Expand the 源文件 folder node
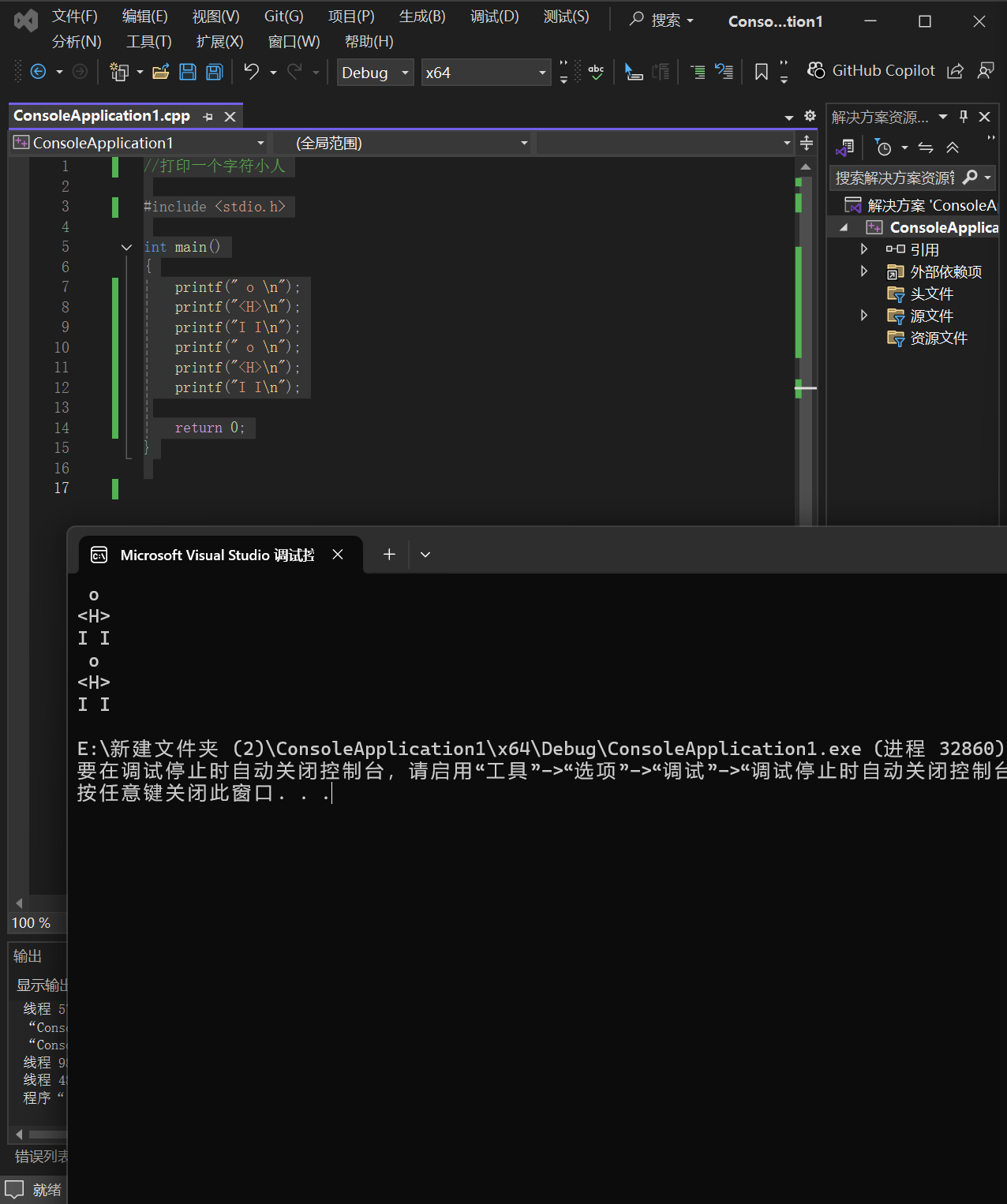The image size is (1007, 1204). [864, 316]
